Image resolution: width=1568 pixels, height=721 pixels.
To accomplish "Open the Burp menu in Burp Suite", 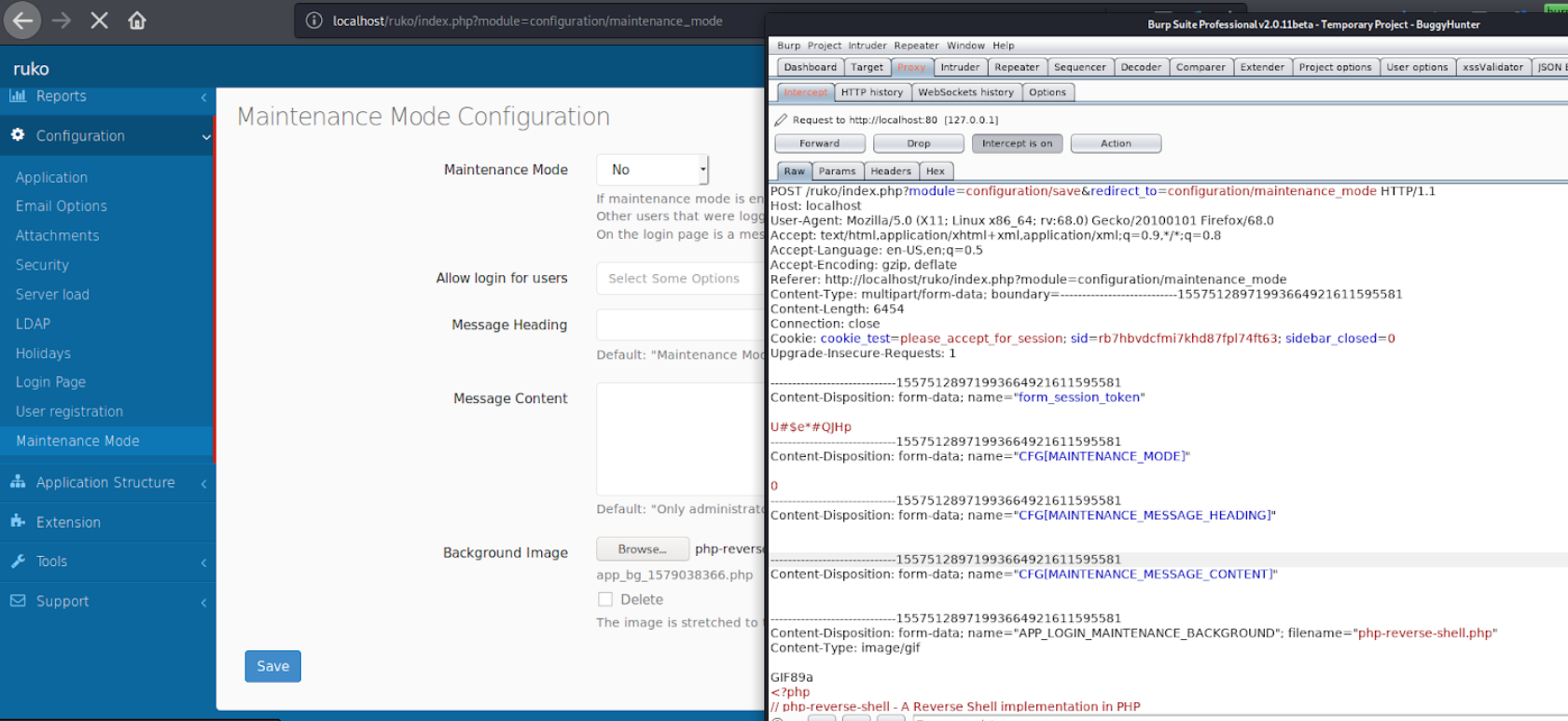I will point(789,46).
